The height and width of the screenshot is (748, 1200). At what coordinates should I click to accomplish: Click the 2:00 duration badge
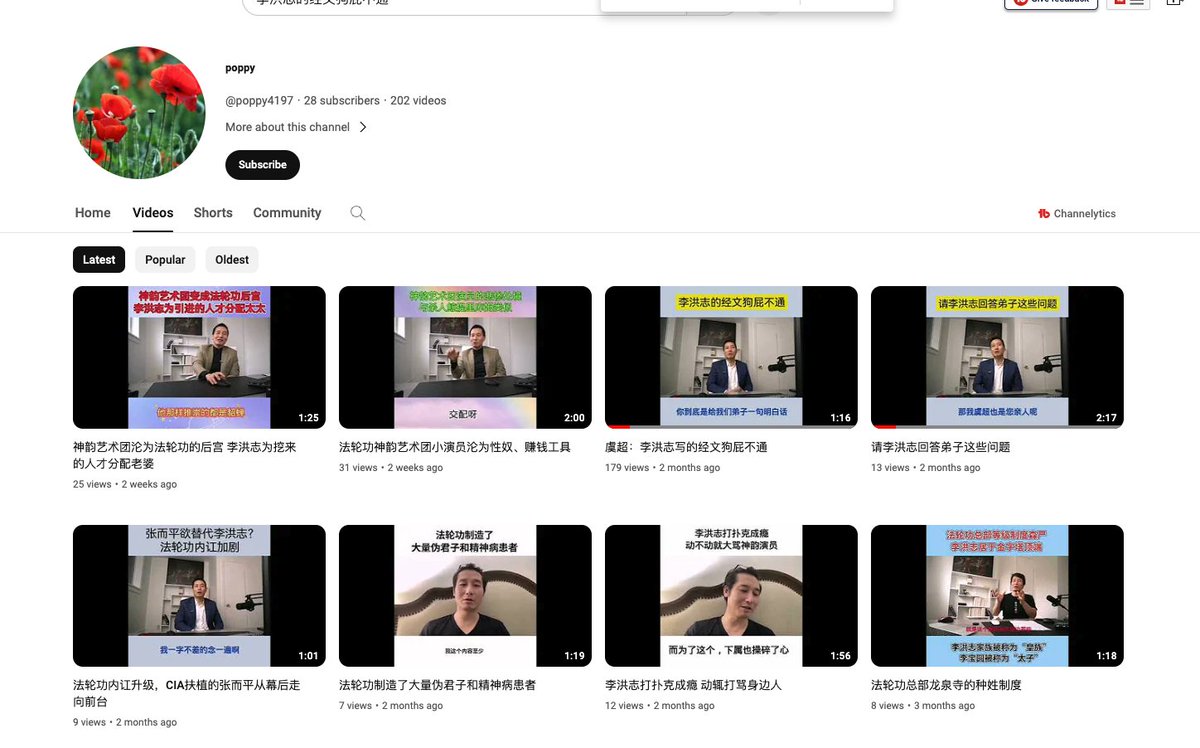[x=574, y=418]
